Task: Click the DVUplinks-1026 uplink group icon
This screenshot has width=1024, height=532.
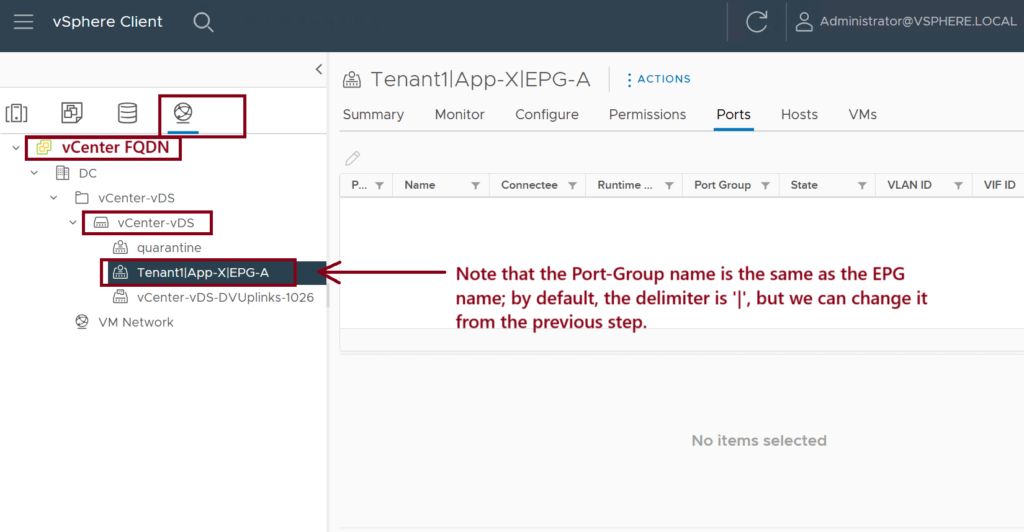Action: tap(120, 297)
